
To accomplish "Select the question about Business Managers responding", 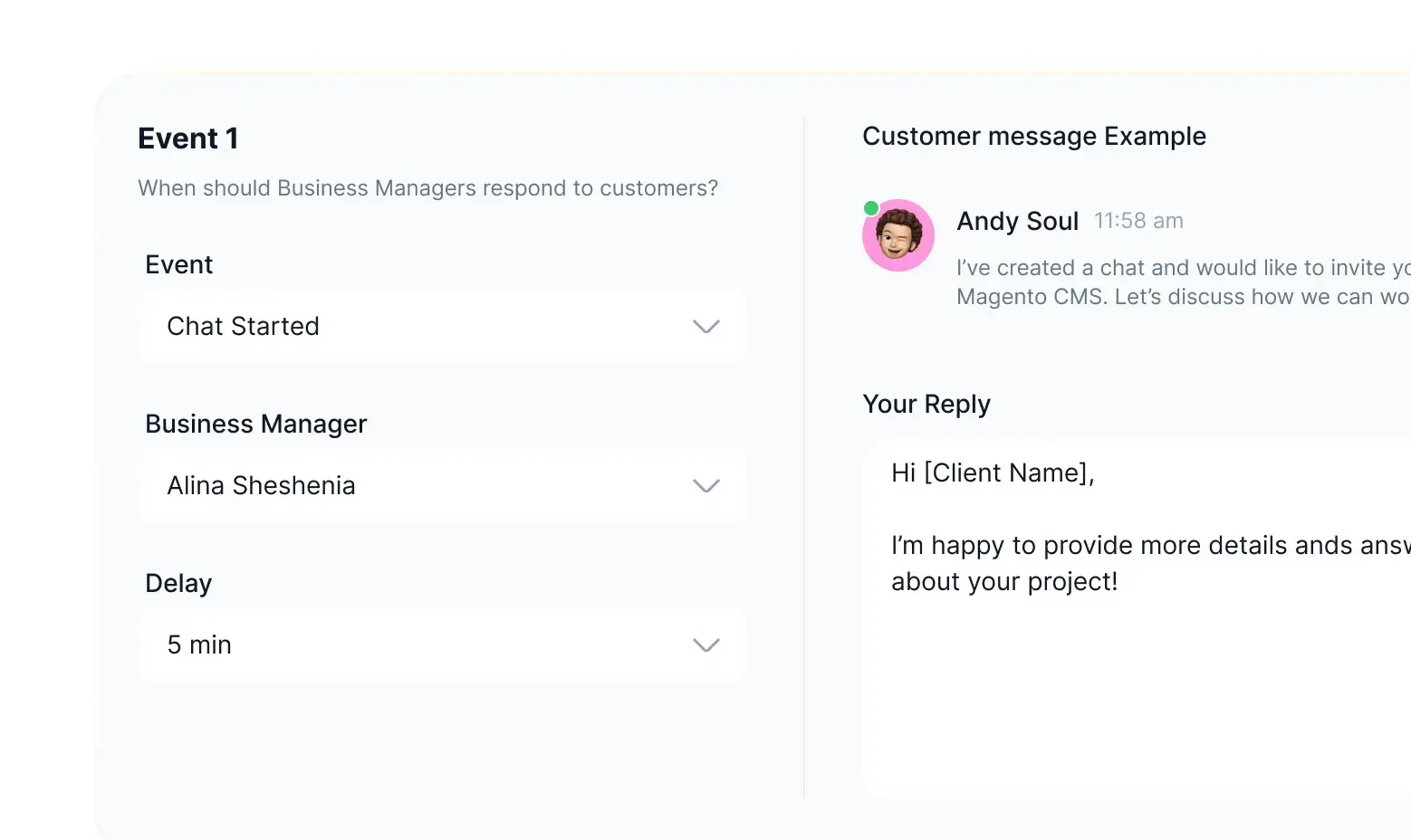I will (x=427, y=188).
